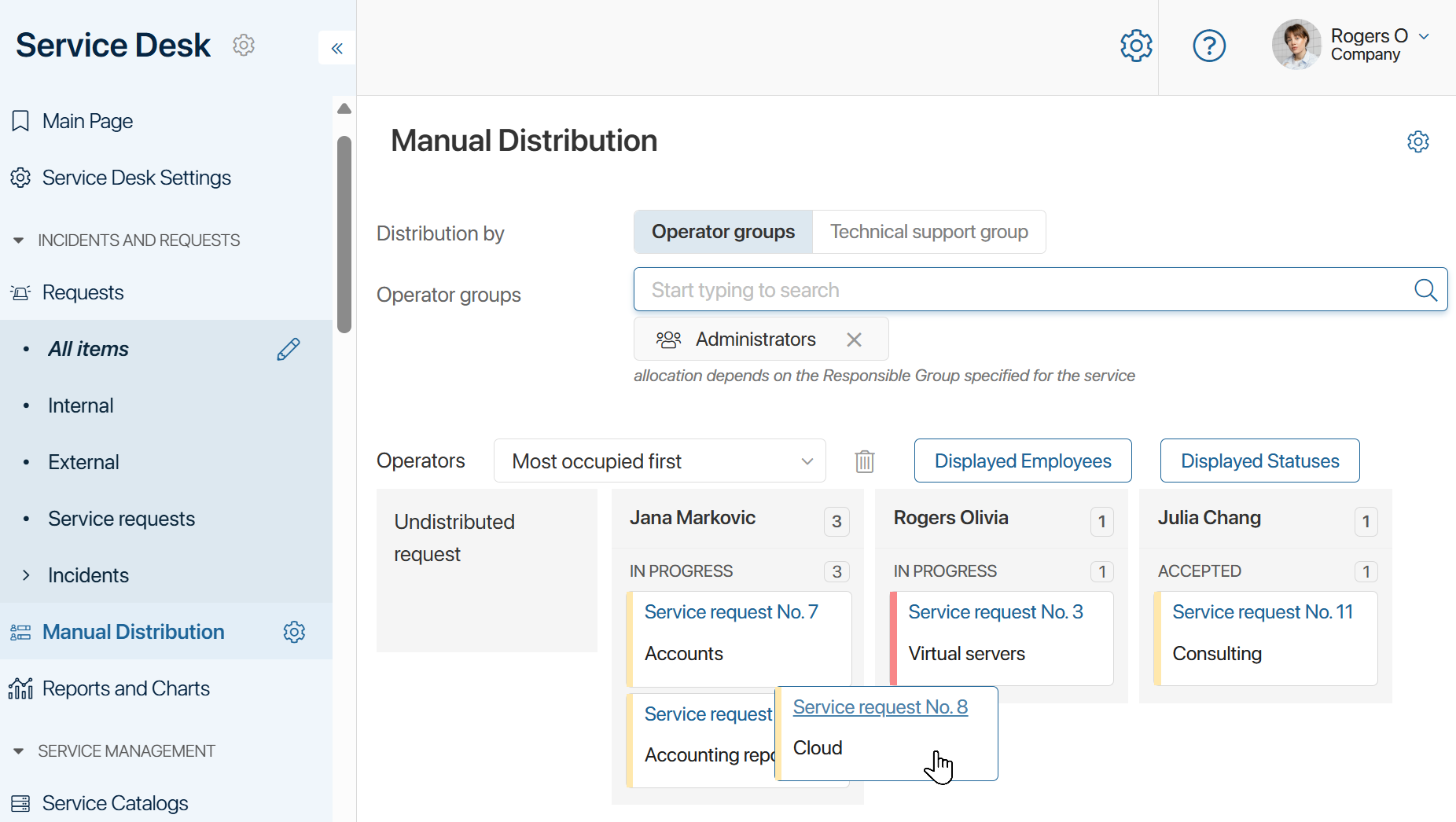Click the trash delete icon
This screenshot has width=1456, height=822.
click(865, 461)
